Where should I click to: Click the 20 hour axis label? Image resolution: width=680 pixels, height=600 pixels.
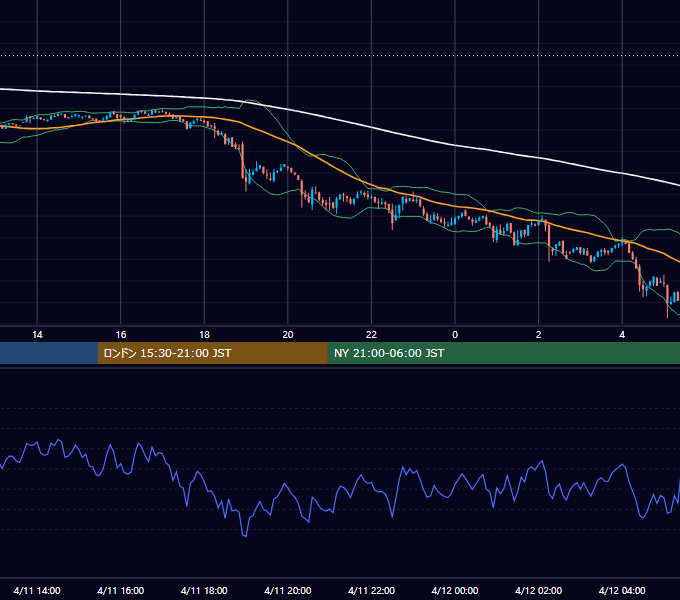[x=288, y=335]
